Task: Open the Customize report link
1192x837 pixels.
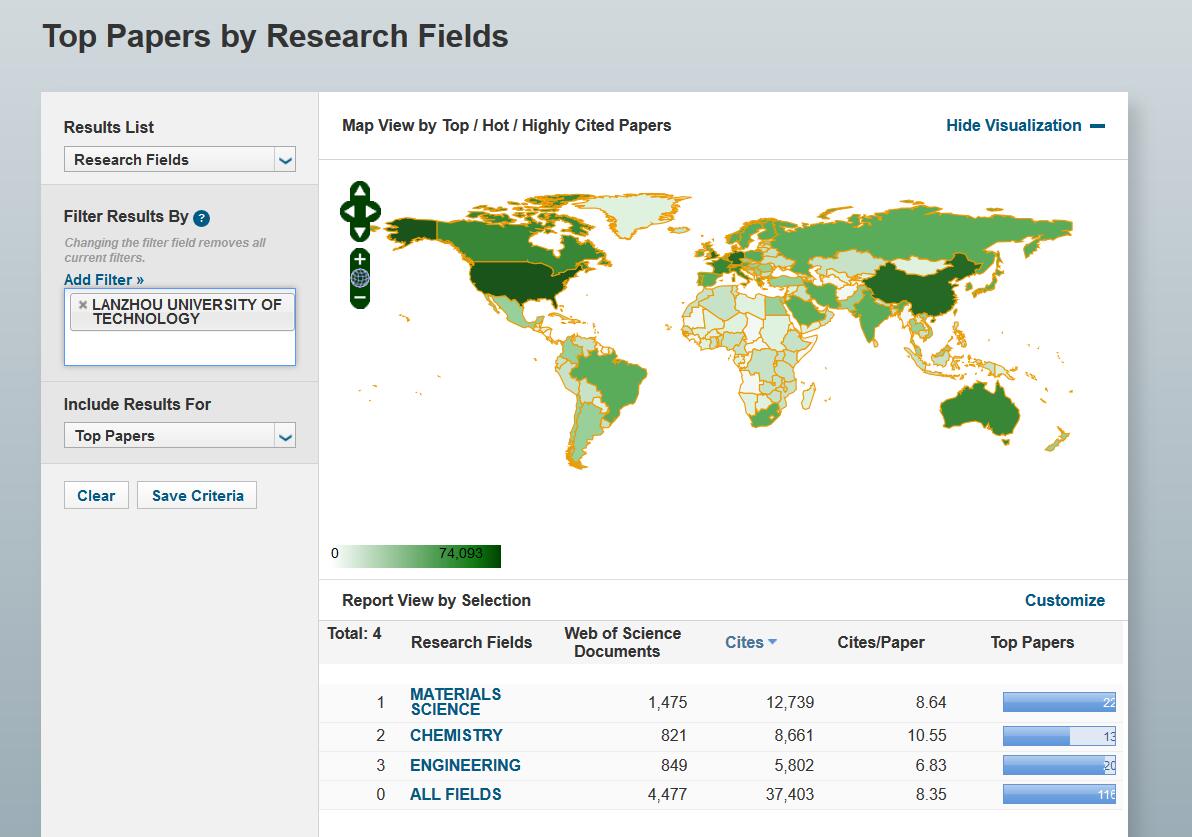Action: (1064, 600)
